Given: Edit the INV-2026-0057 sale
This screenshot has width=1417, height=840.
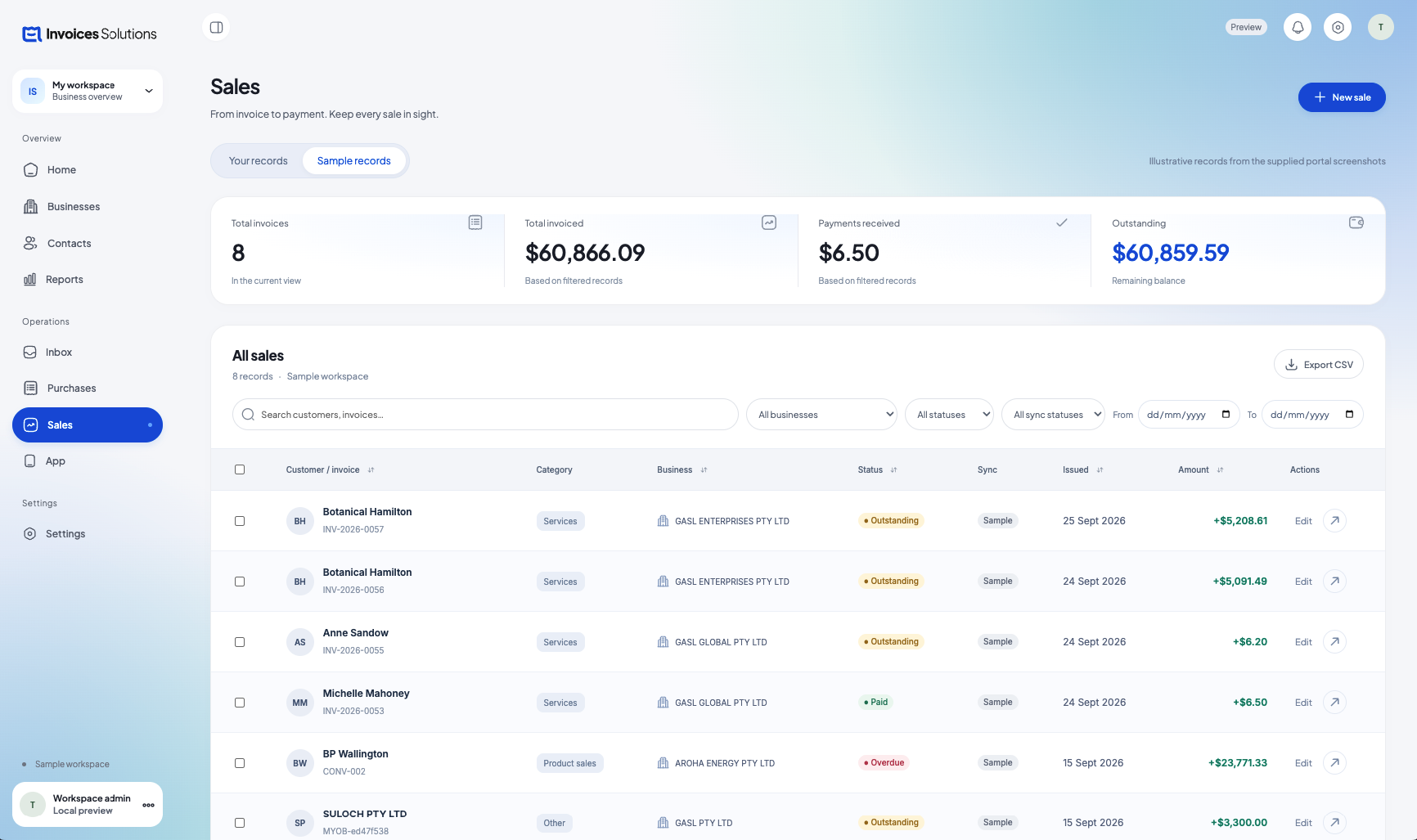Looking at the screenshot, I should (1303, 521).
